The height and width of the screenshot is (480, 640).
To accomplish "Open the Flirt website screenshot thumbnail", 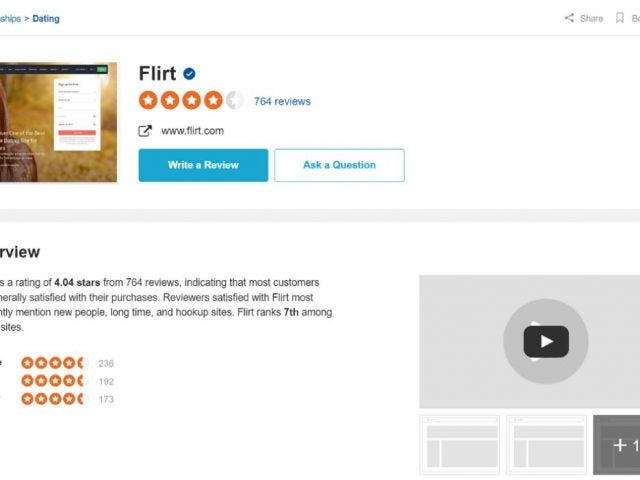I will (x=58, y=122).
